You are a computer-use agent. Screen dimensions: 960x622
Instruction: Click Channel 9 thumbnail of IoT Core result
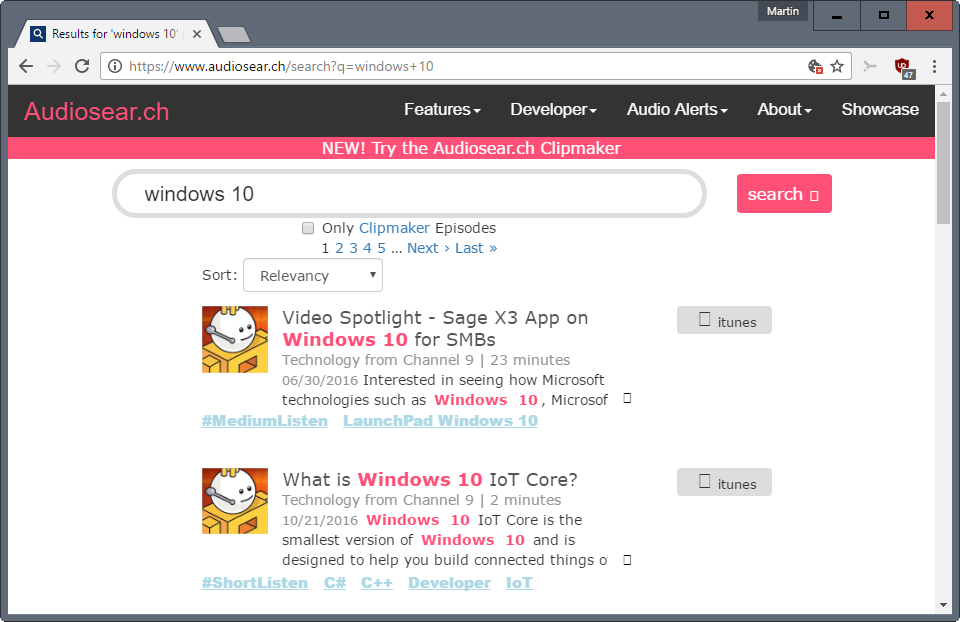(x=235, y=501)
